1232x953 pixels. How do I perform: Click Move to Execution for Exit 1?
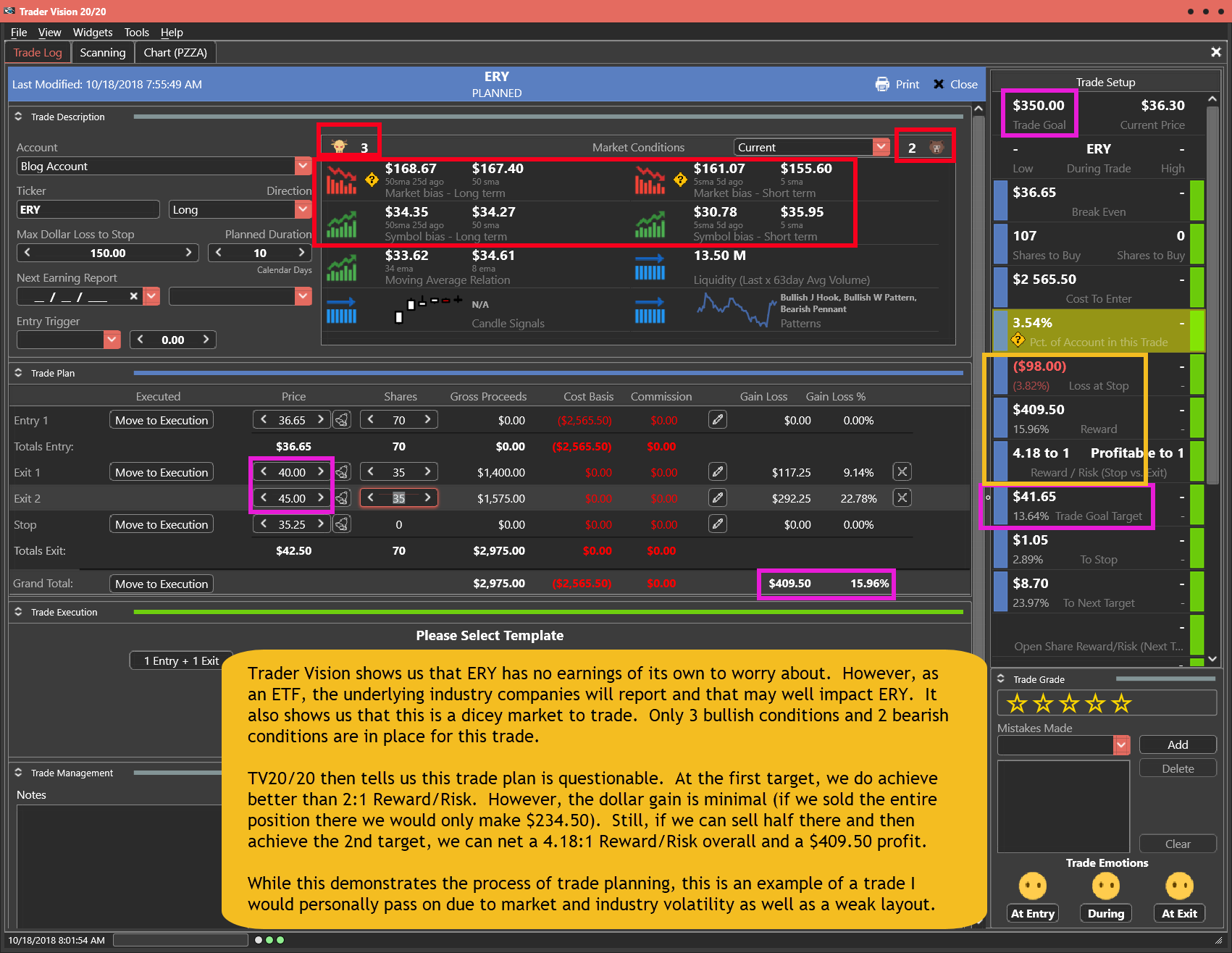coord(162,472)
